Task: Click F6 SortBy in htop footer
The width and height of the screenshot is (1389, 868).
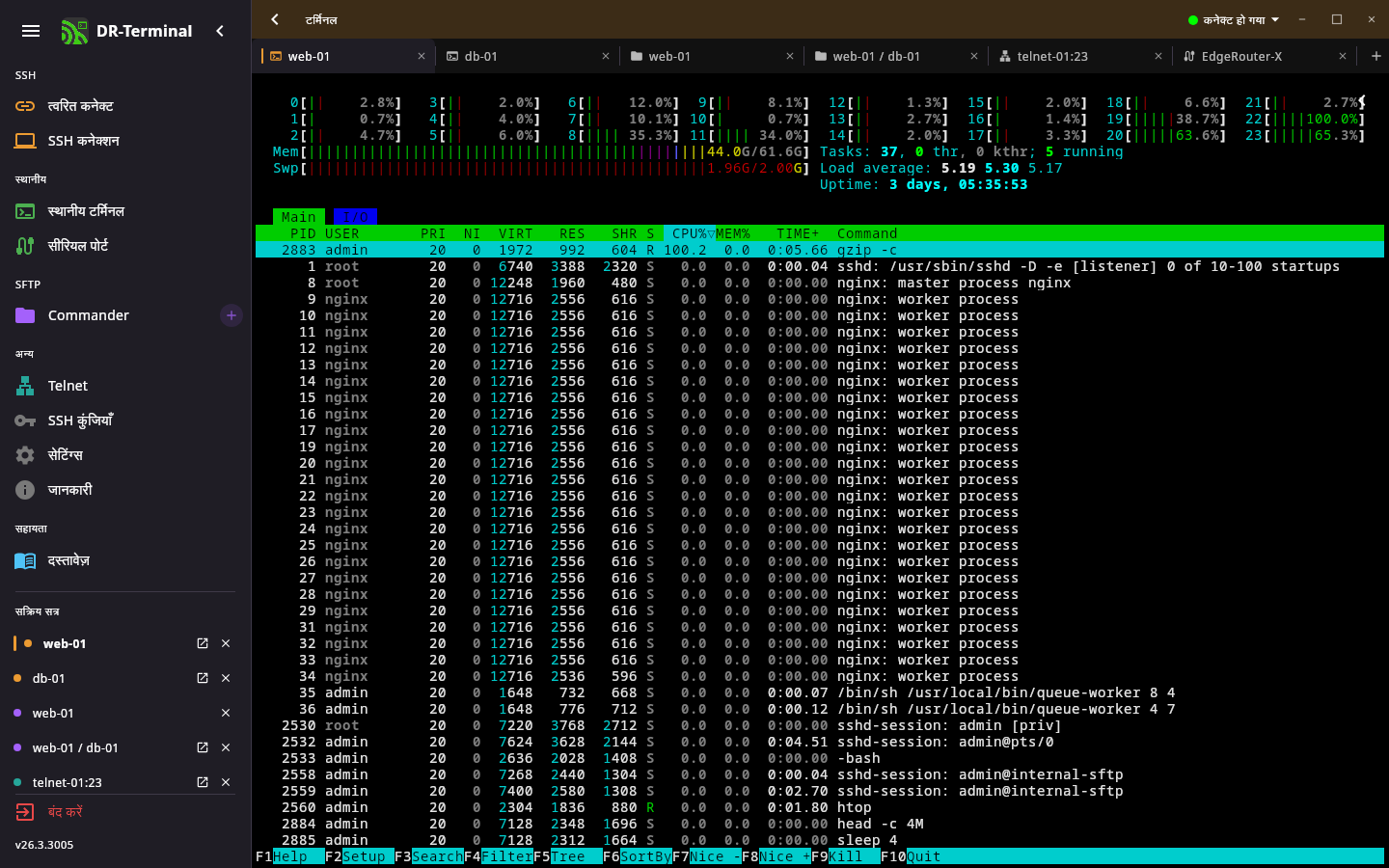Action: tap(638, 856)
